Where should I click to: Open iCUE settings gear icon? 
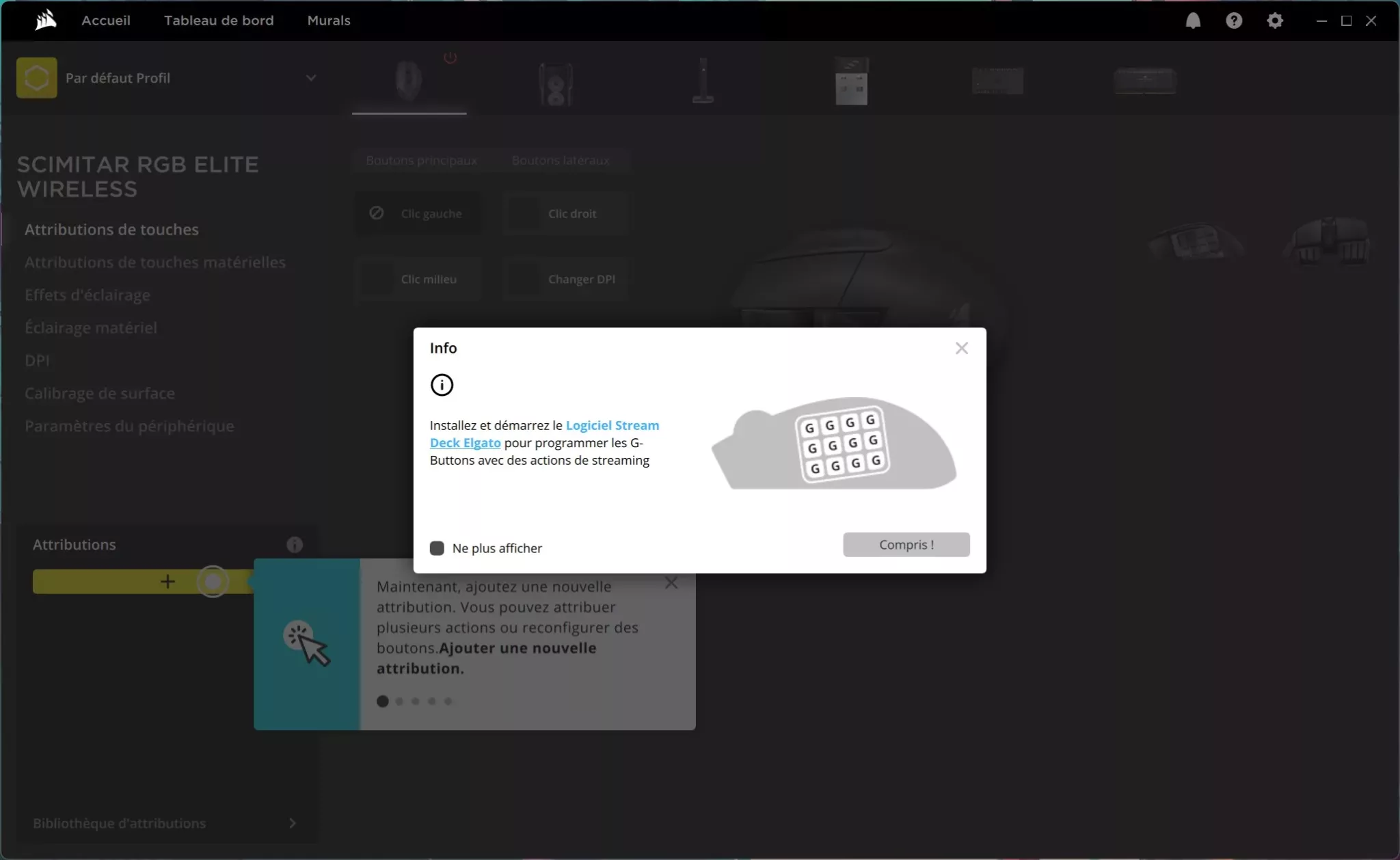tap(1275, 21)
